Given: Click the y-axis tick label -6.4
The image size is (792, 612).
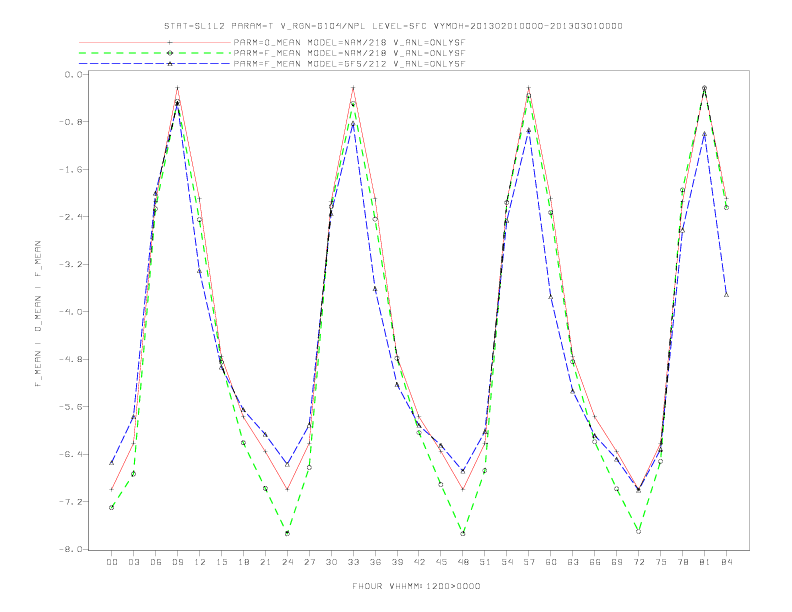Looking at the screenshot, I should click(71, 454).
